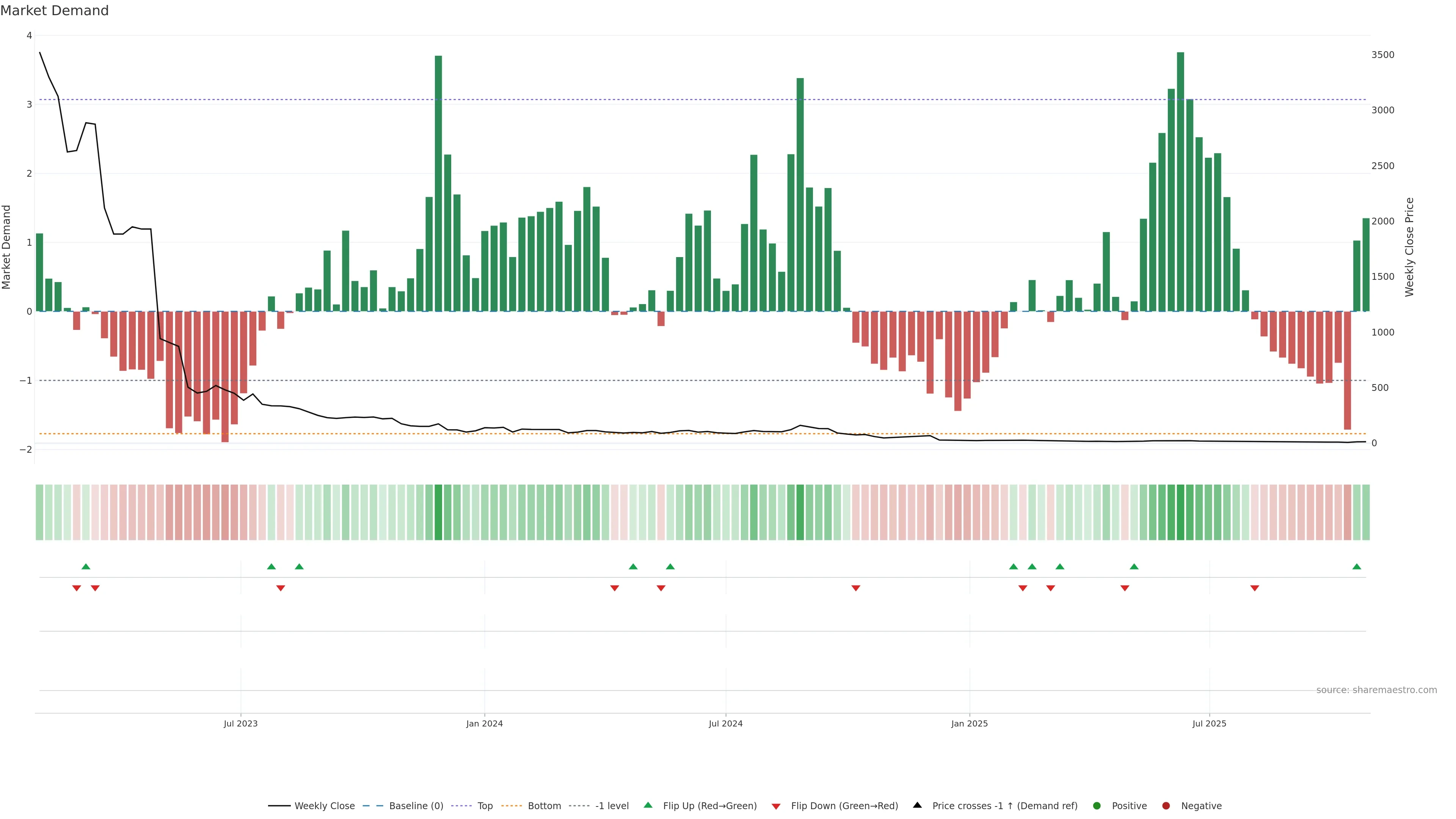This screenshot has width=1456, height=819.
Task: Click the Negative red circle legend icon
Action: click(x=1166, y=805)
